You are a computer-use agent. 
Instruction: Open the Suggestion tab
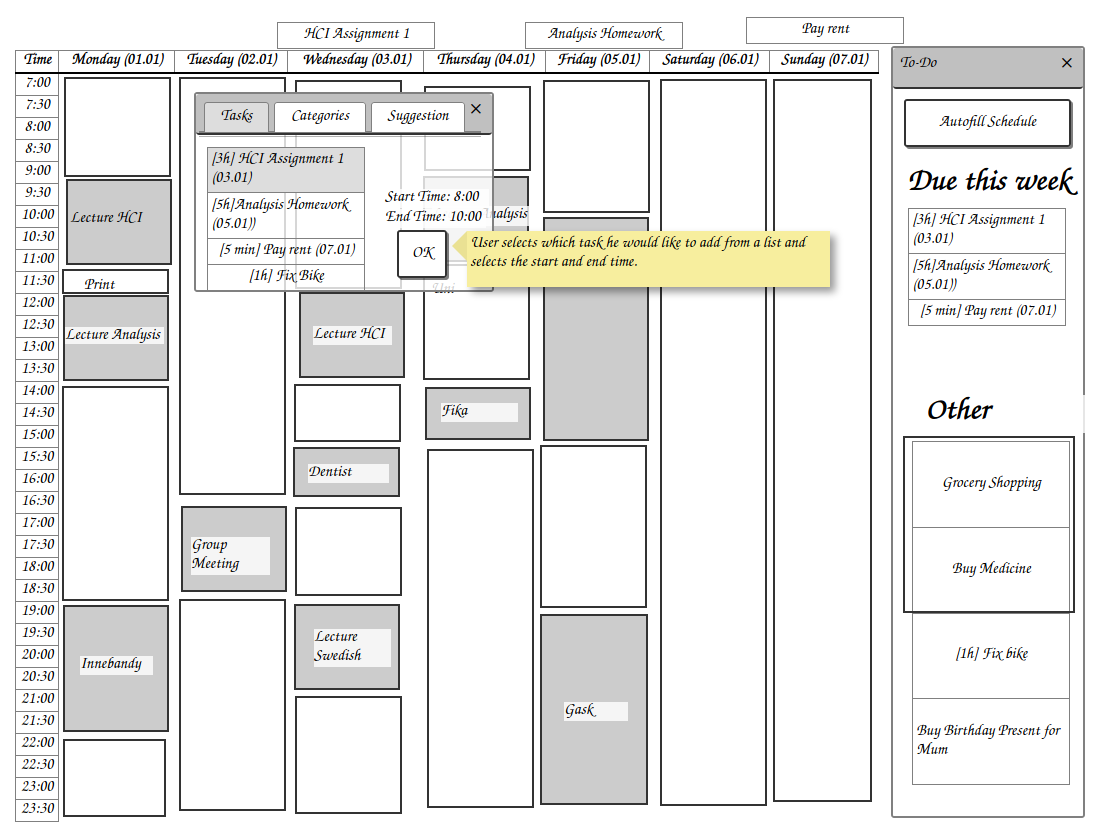tap(418, 116)
